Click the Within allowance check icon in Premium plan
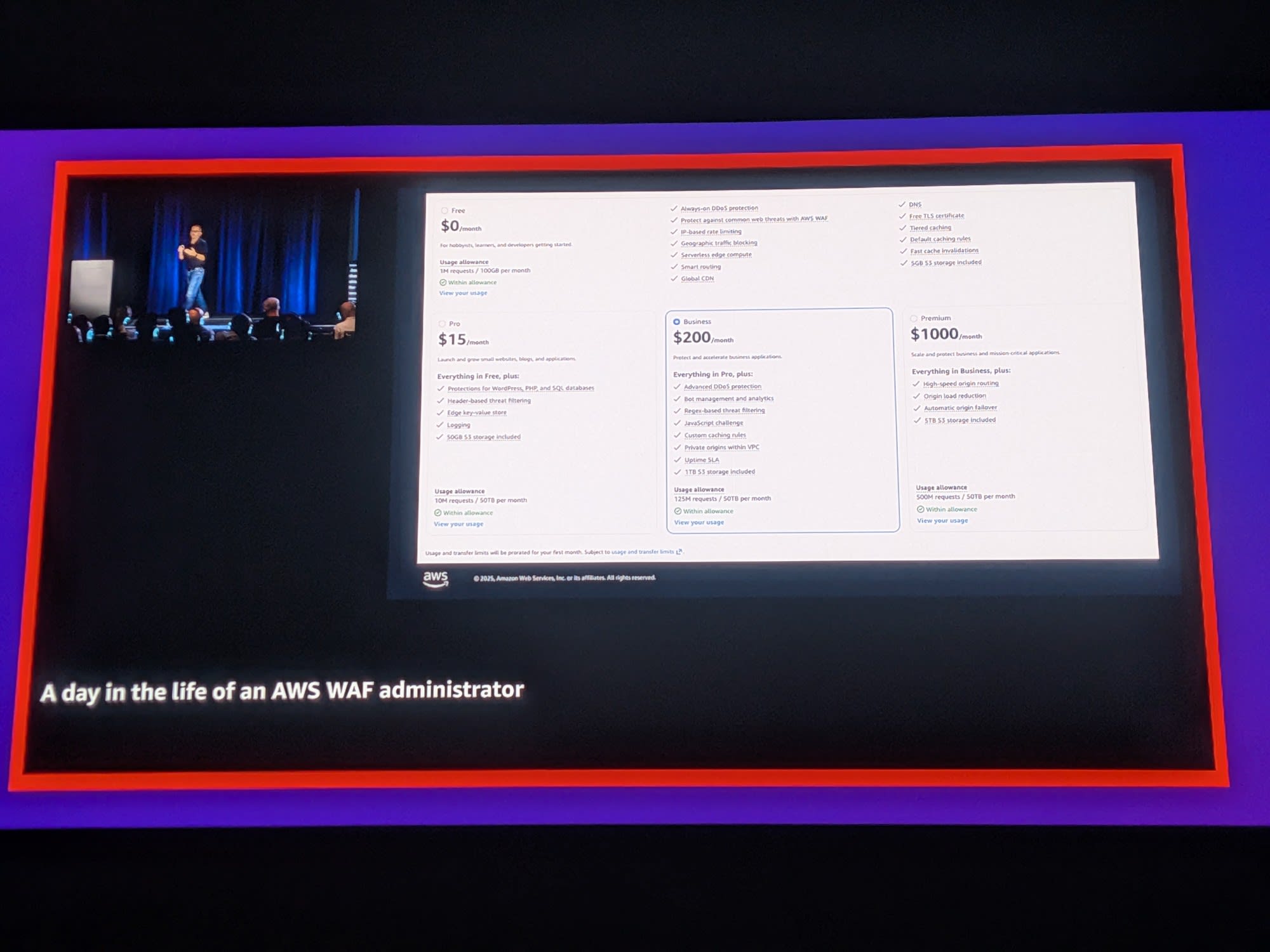1270x952 pixels. (x=920, y=509)
